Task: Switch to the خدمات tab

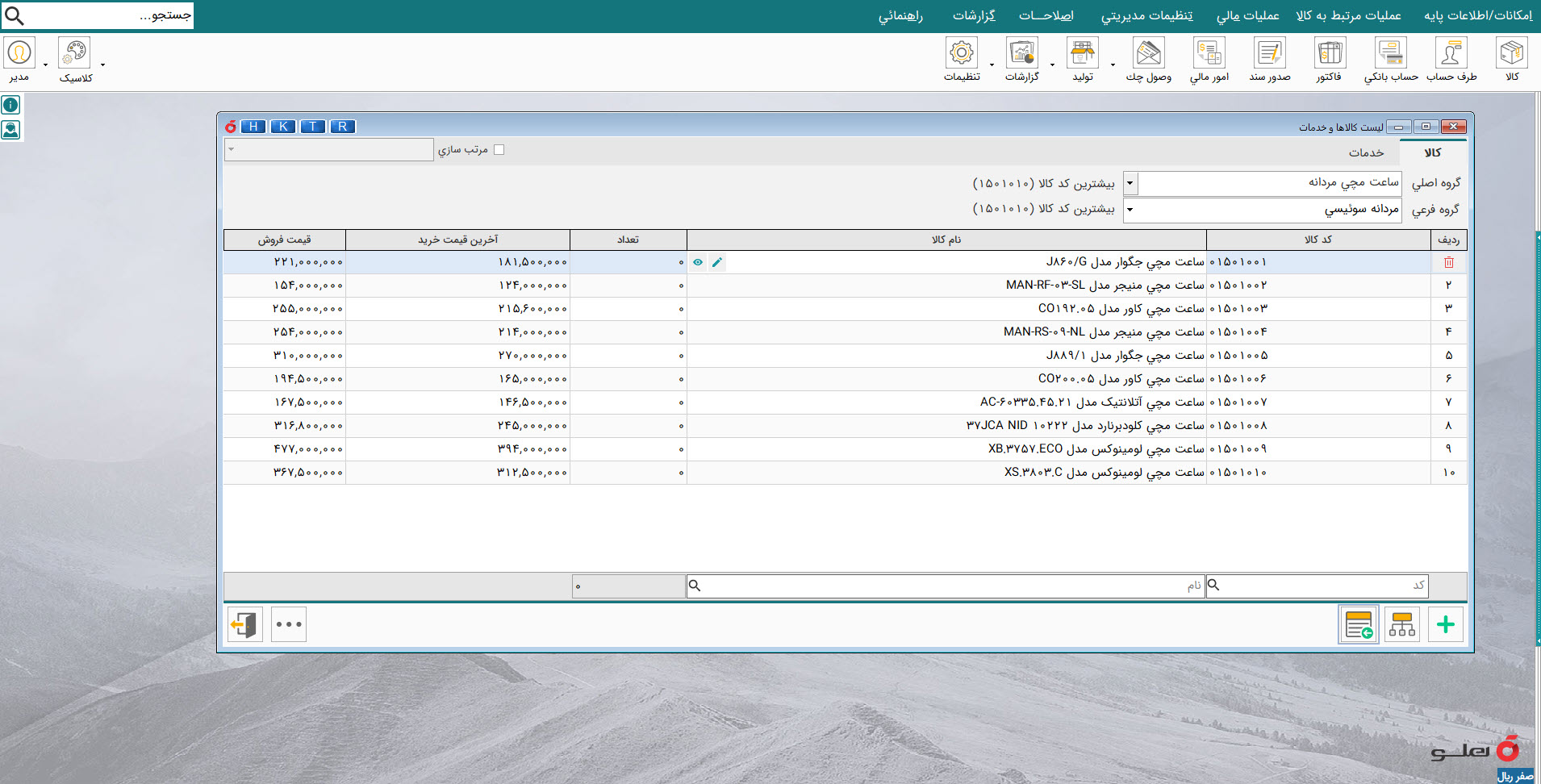Action: [1366, 152]
